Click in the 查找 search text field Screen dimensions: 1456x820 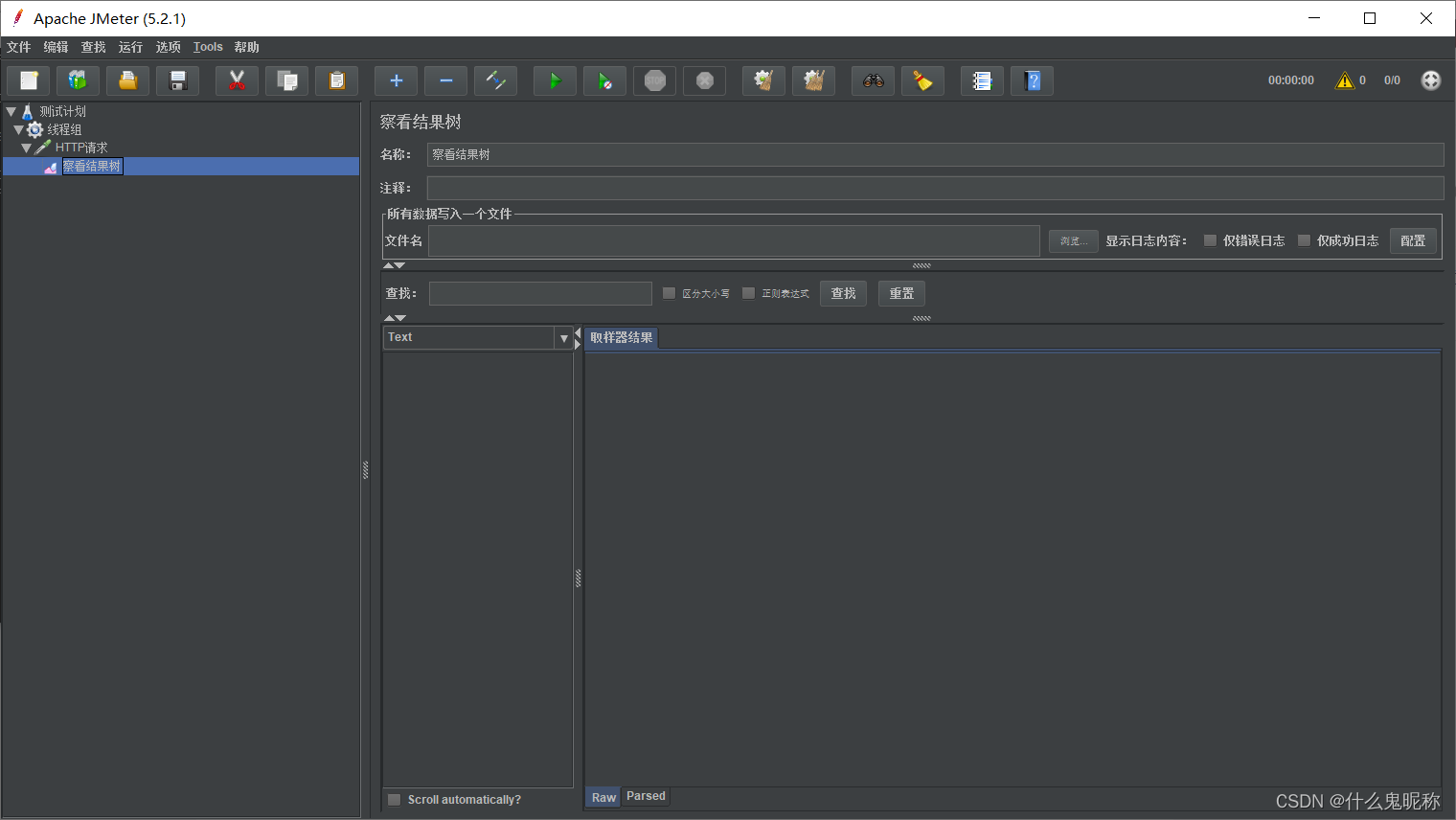click(x=540, y=293)
